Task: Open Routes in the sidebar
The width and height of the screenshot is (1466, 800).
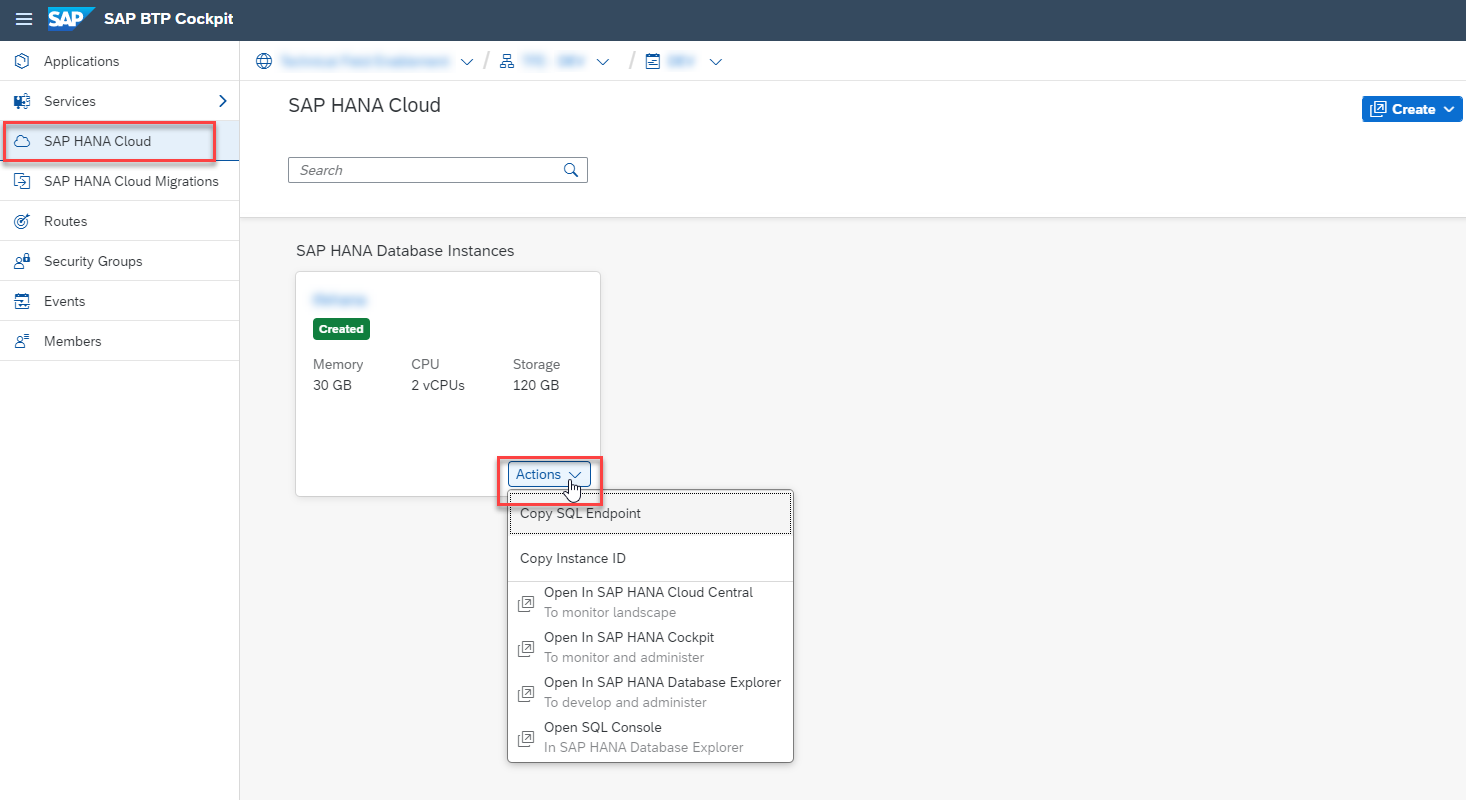Action: (x=119, y=221)
